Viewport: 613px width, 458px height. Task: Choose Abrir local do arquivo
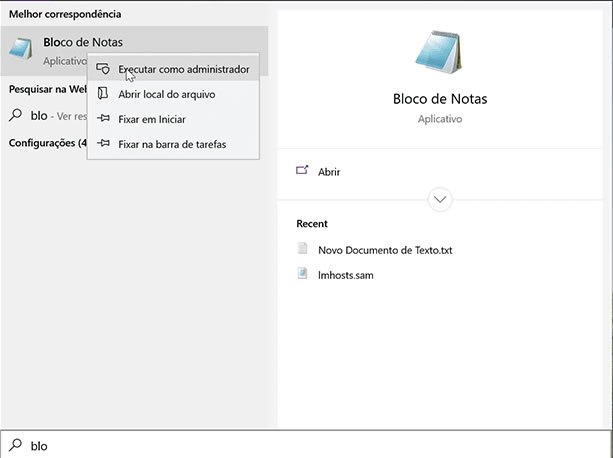click(x=173, y=94)
